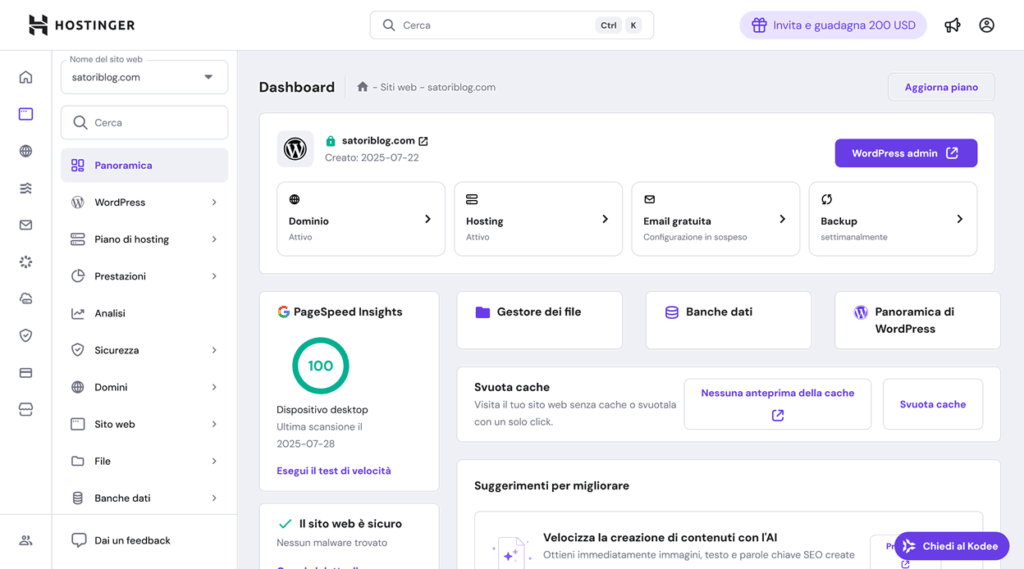
Task: Open Analisi in the sidebar
Action: coord(144,314)
